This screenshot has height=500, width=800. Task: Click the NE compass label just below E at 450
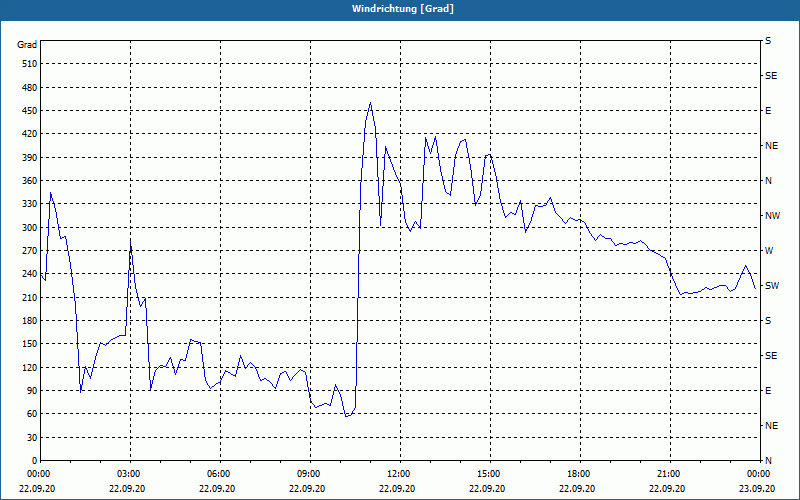tap(771, 146)
